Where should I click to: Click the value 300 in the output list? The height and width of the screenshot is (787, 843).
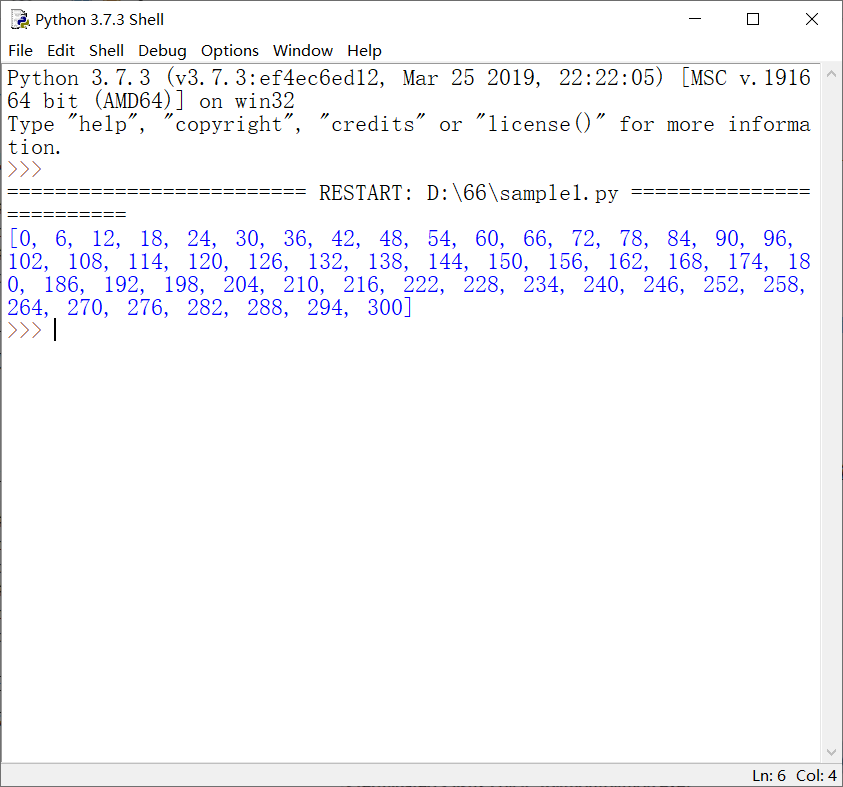385,307
